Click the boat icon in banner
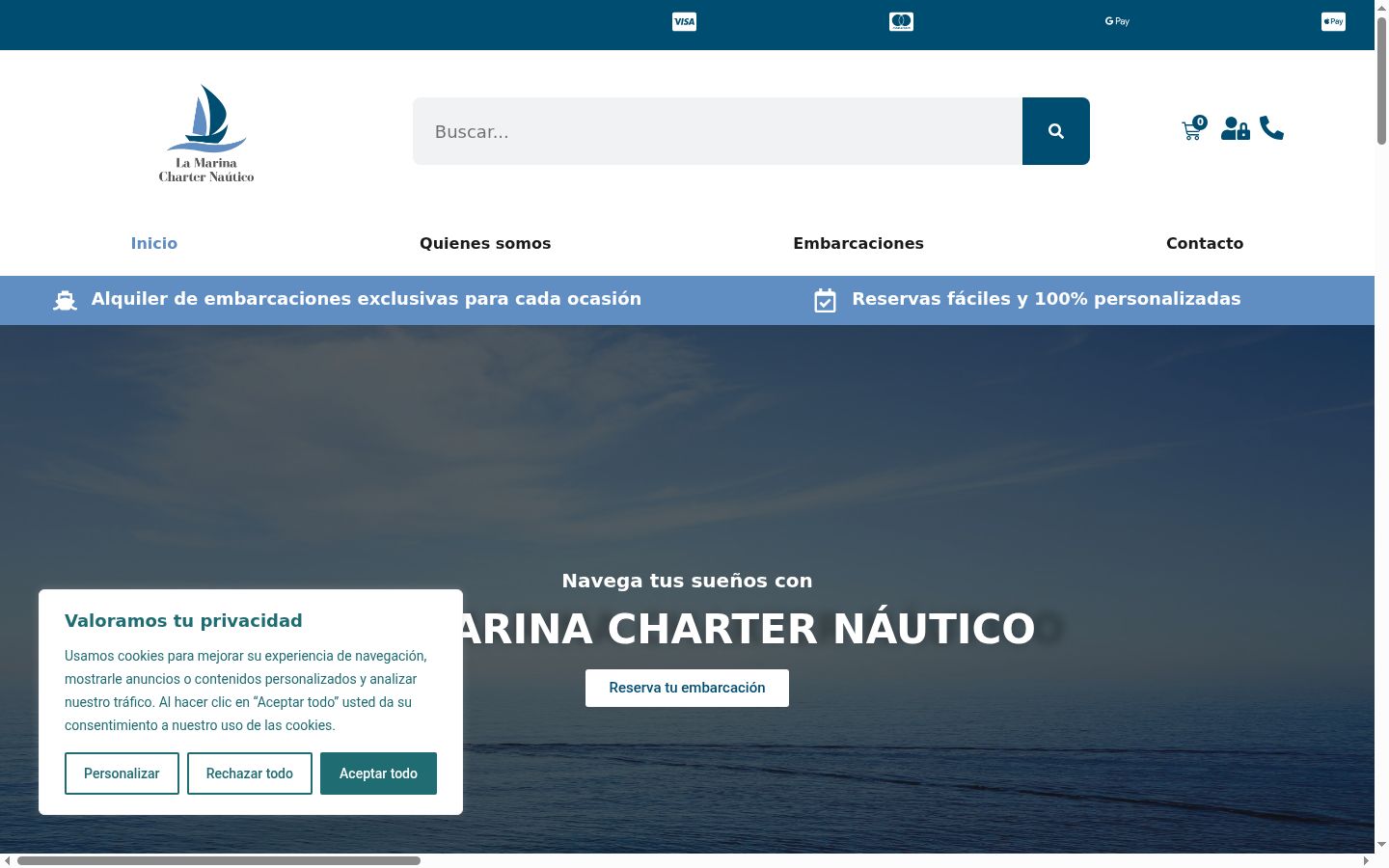 (65, 301)
